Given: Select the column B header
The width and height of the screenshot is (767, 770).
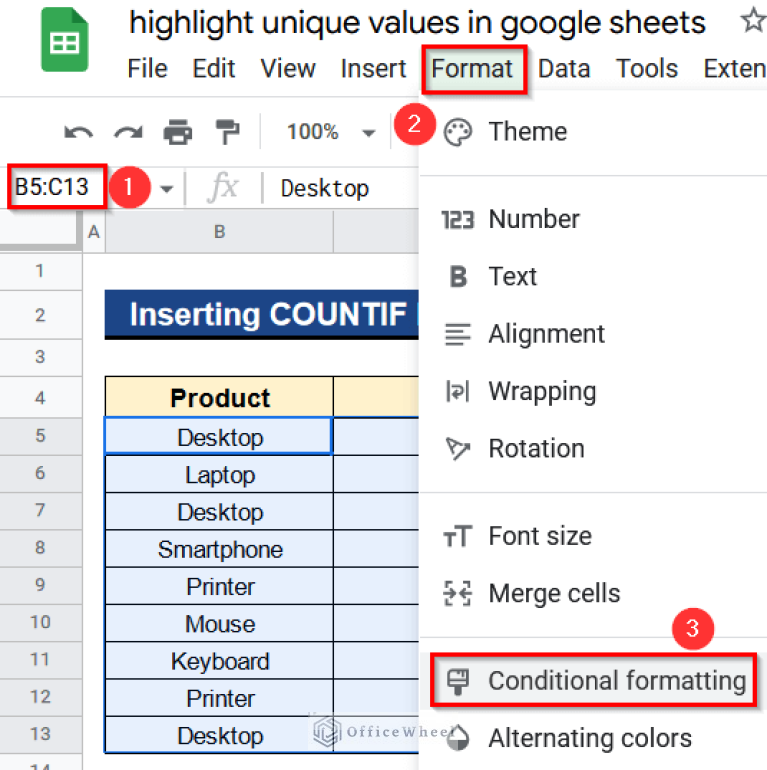Looking at the screenshot, I should [219, 232].
